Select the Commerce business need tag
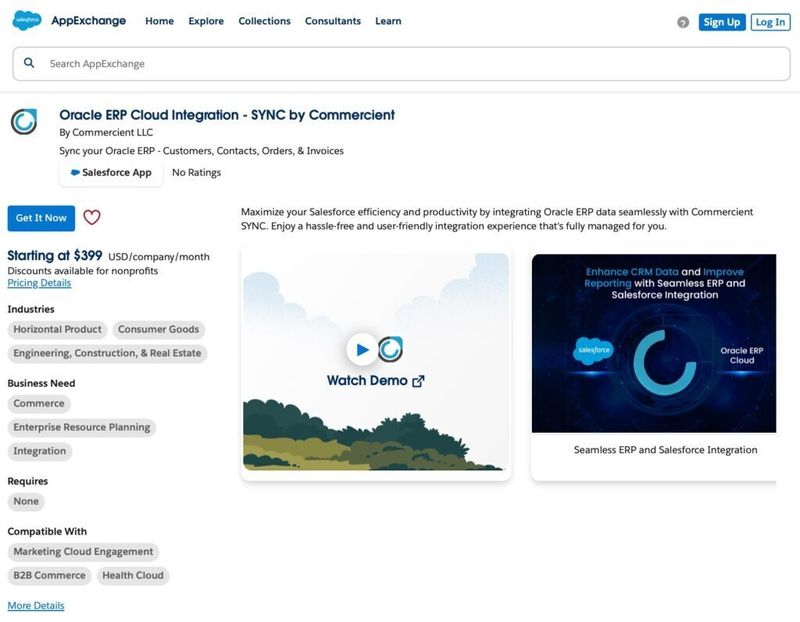This screenshot has width=800, height=622. pyautogui.click(x=39, y=404)
